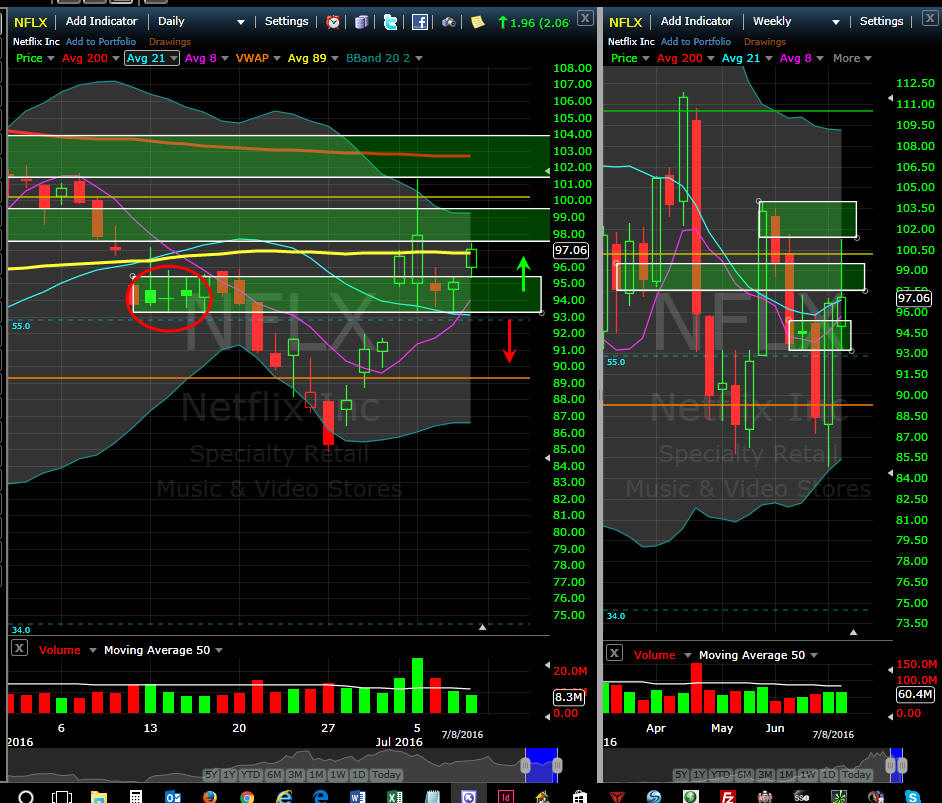This screenshot has width=942, height=803.
Task: Open Notepad icon in the taskbar
Action: coord(432,796)
